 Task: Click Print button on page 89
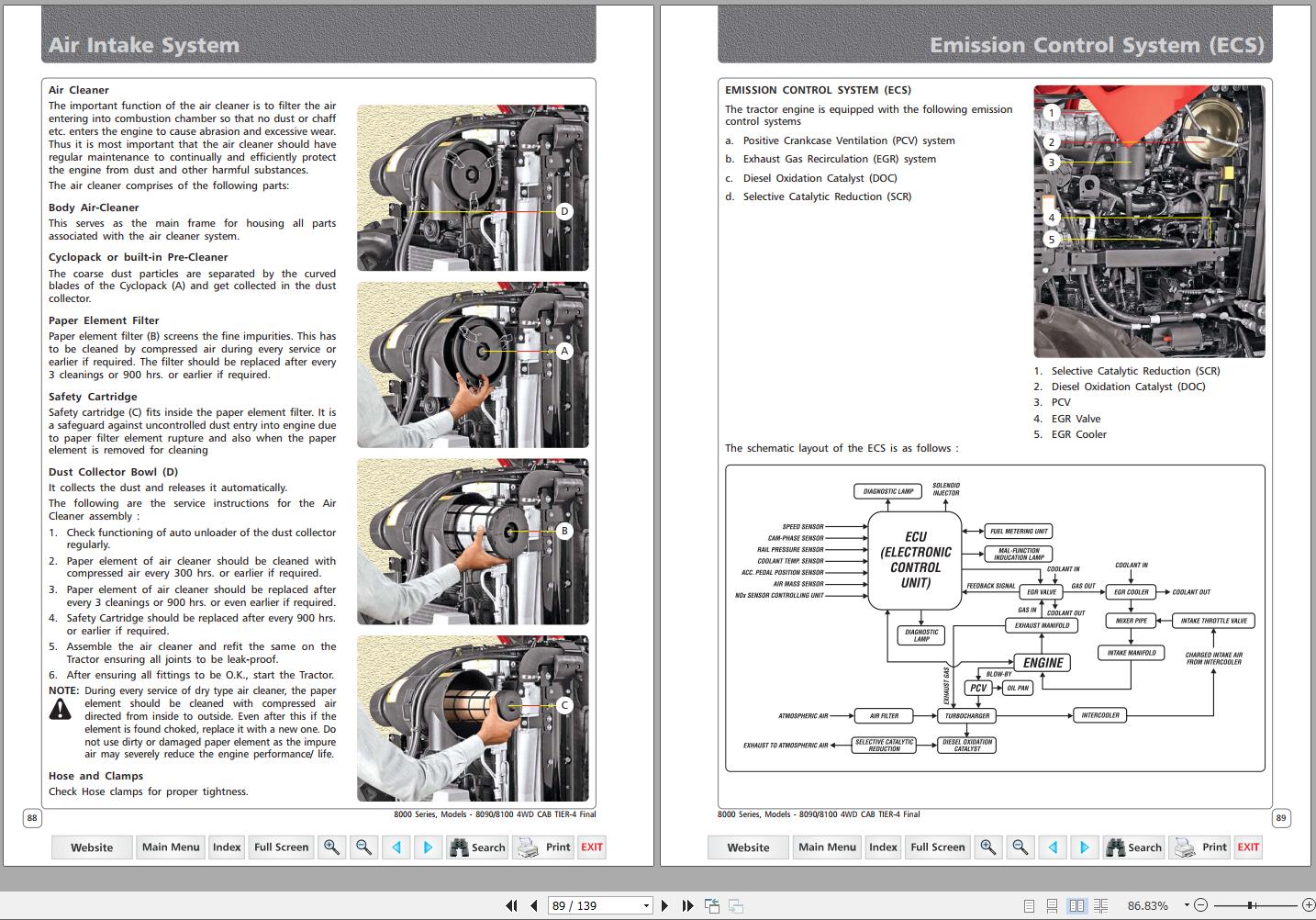click(1200, 847)
